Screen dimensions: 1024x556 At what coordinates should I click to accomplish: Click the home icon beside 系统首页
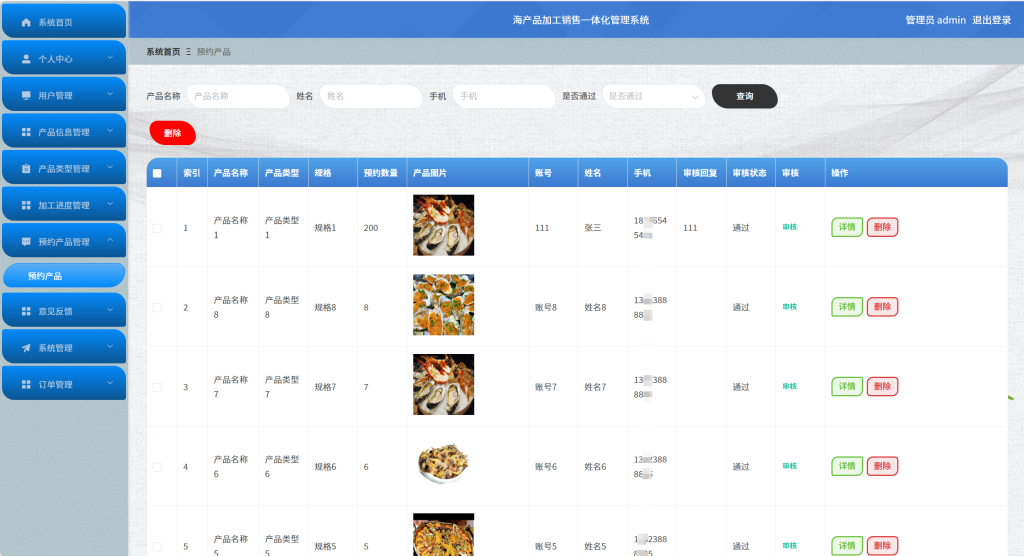(x=26, y=22)
